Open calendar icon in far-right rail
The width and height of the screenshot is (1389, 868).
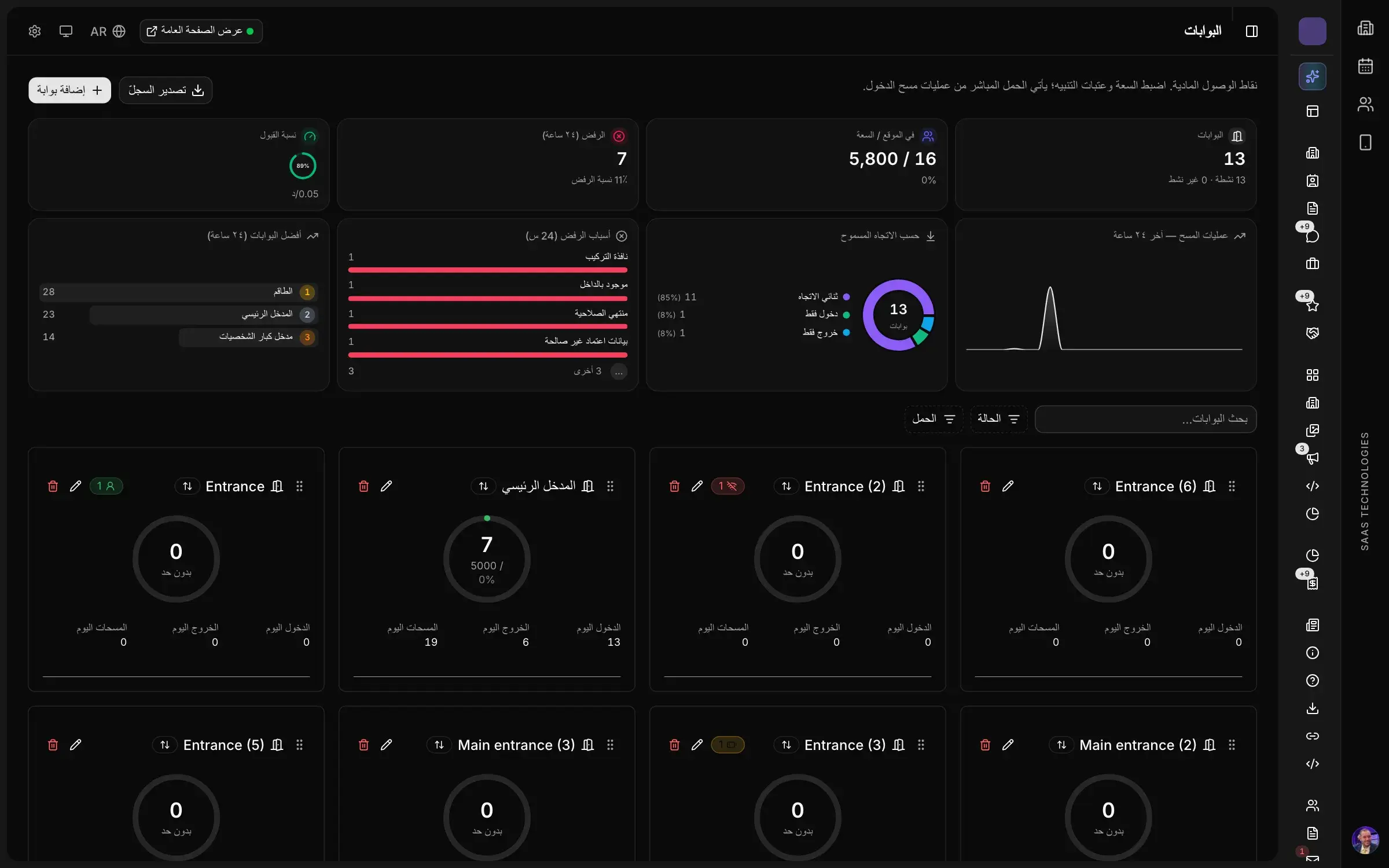(x=1365, y=66)
